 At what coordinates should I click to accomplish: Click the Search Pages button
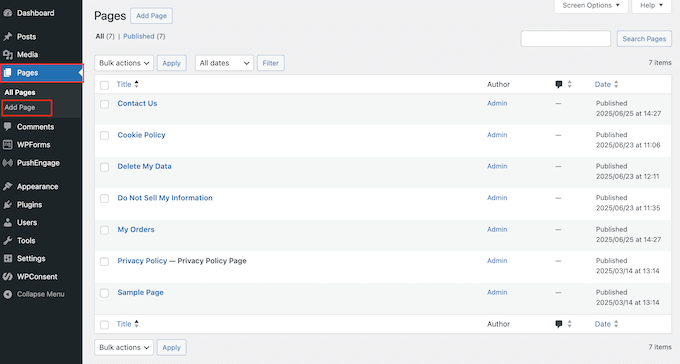point(644,39)
